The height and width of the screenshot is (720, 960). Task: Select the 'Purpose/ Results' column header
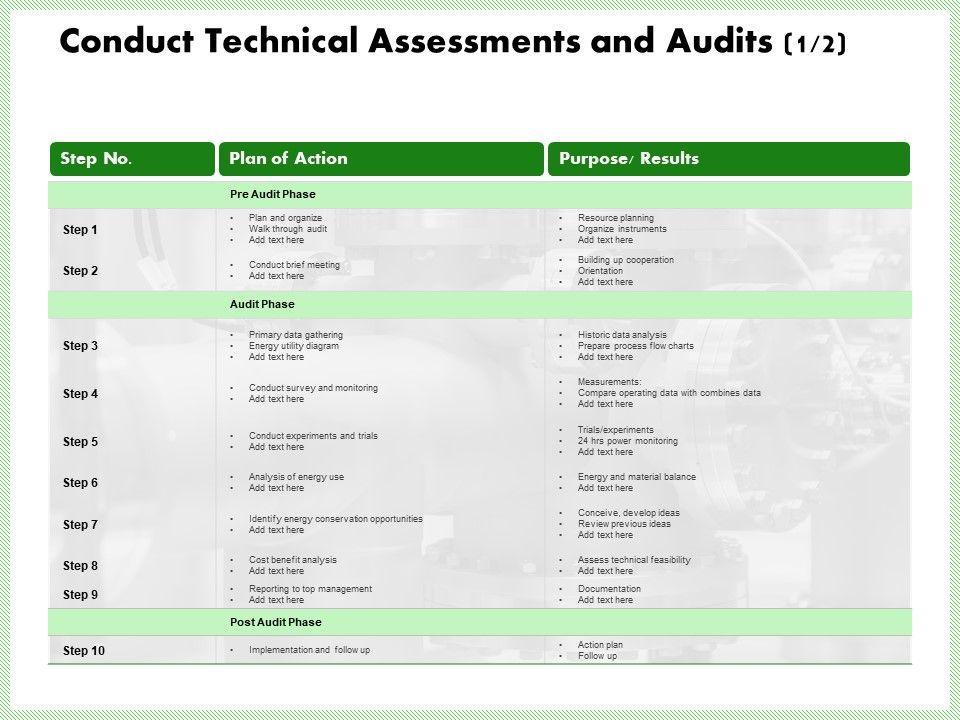(x=728, y=159)
